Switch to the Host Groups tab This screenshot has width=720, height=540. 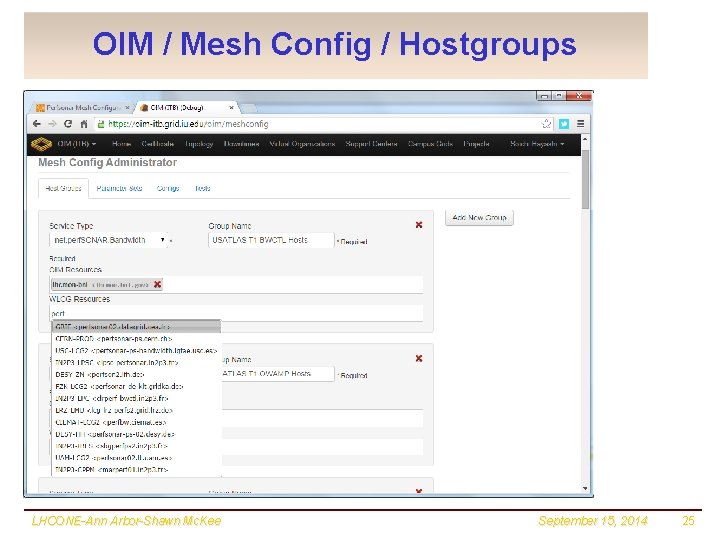tap(63, 188)
